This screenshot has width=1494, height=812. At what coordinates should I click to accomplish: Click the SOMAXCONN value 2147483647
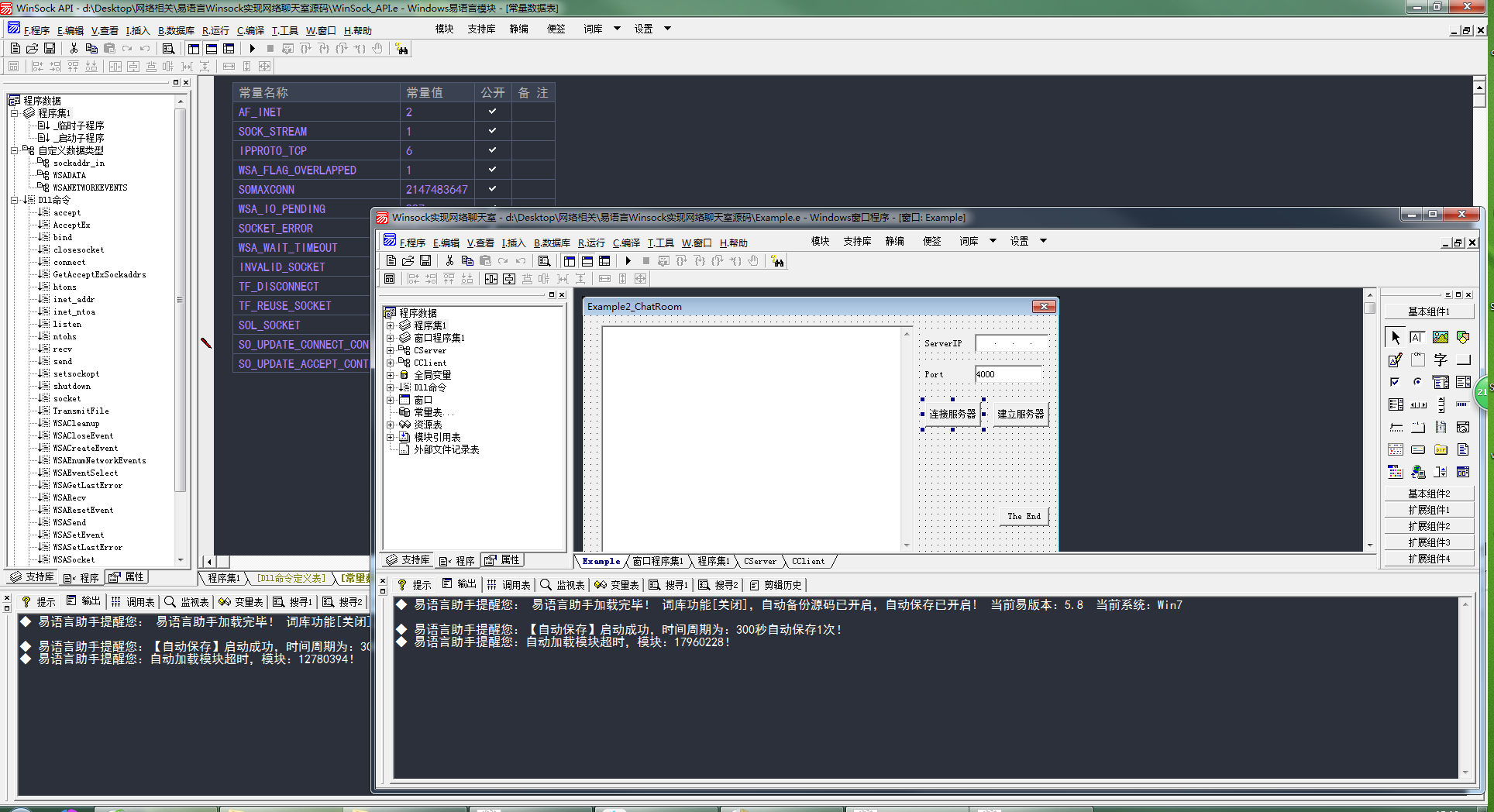(x=437, y=190)
